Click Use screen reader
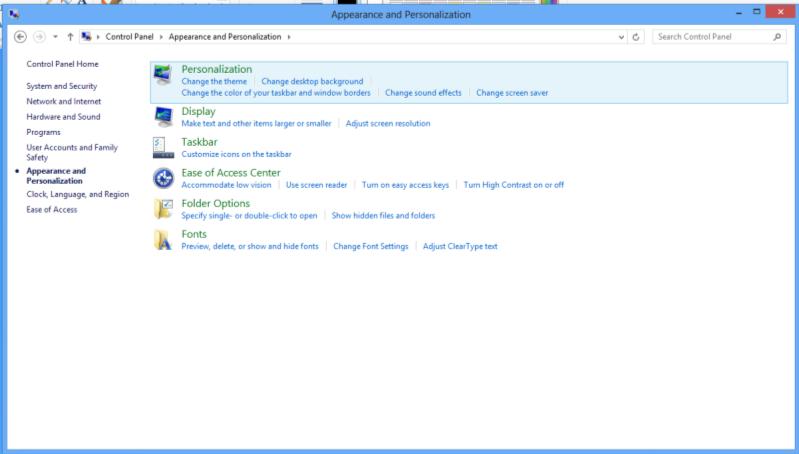 tap(316, 185)
